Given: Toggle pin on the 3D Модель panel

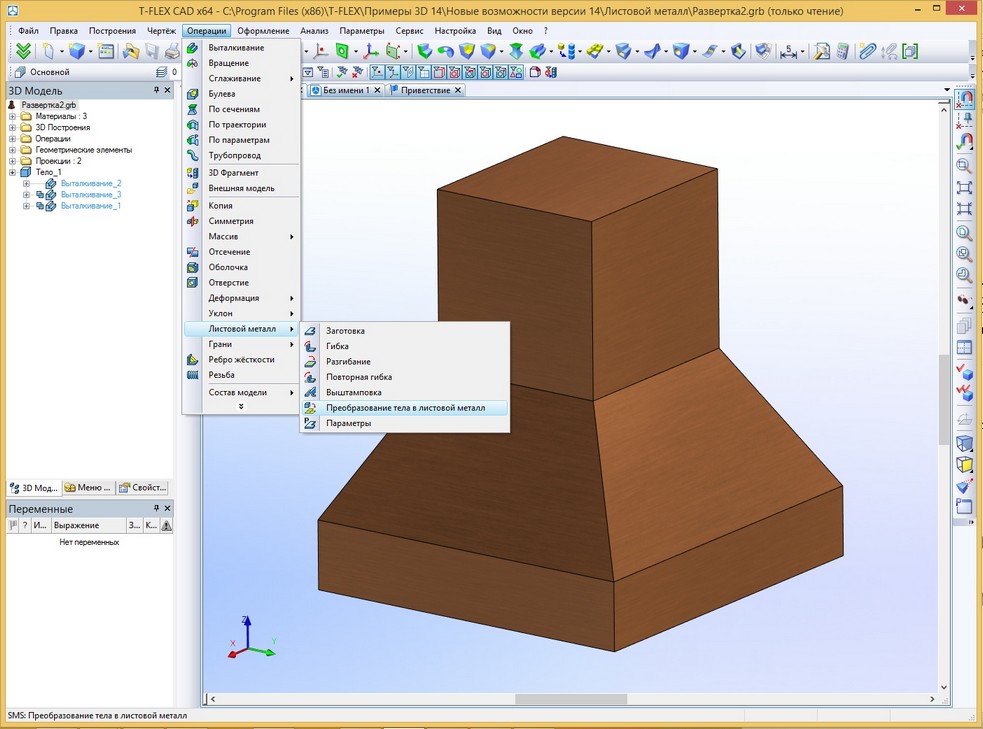Looking at the screenshot, I should pyautogui.click(x=156, y=90).
